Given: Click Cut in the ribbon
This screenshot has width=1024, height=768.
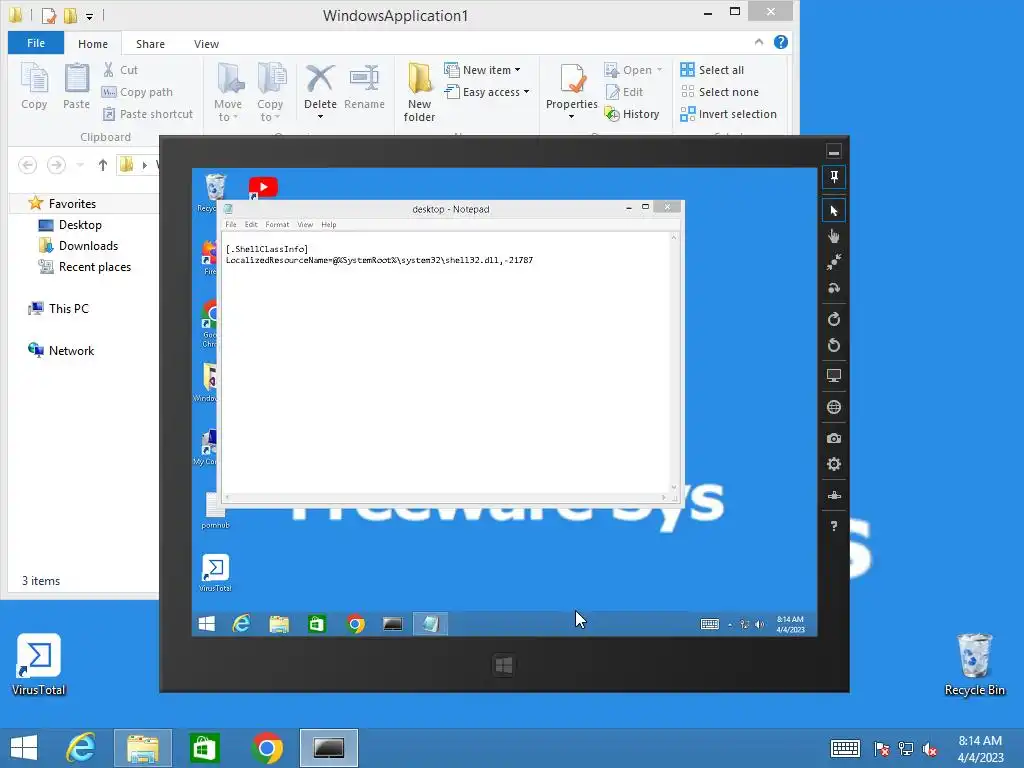Looking at the screenshot, I should click(x=120, y=70).
